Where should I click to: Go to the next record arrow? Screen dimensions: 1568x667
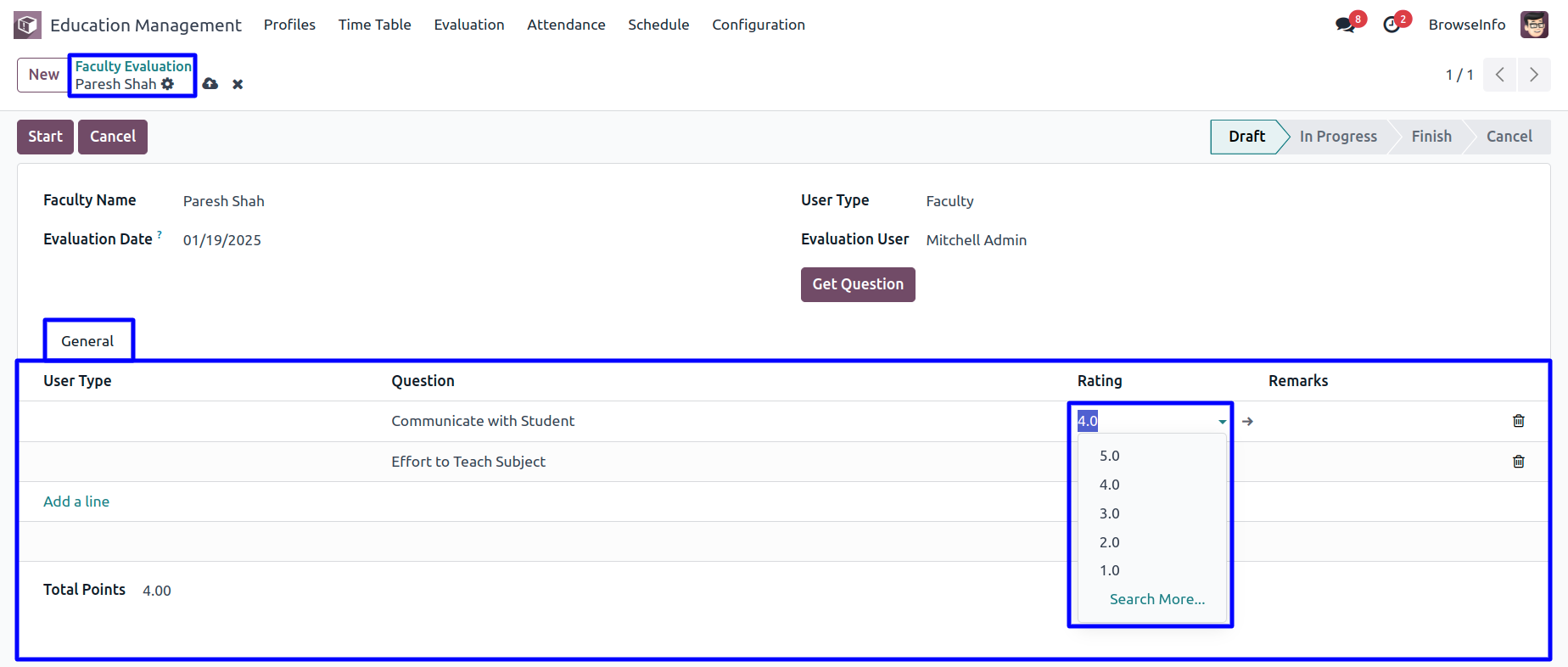coord(1534,75)
